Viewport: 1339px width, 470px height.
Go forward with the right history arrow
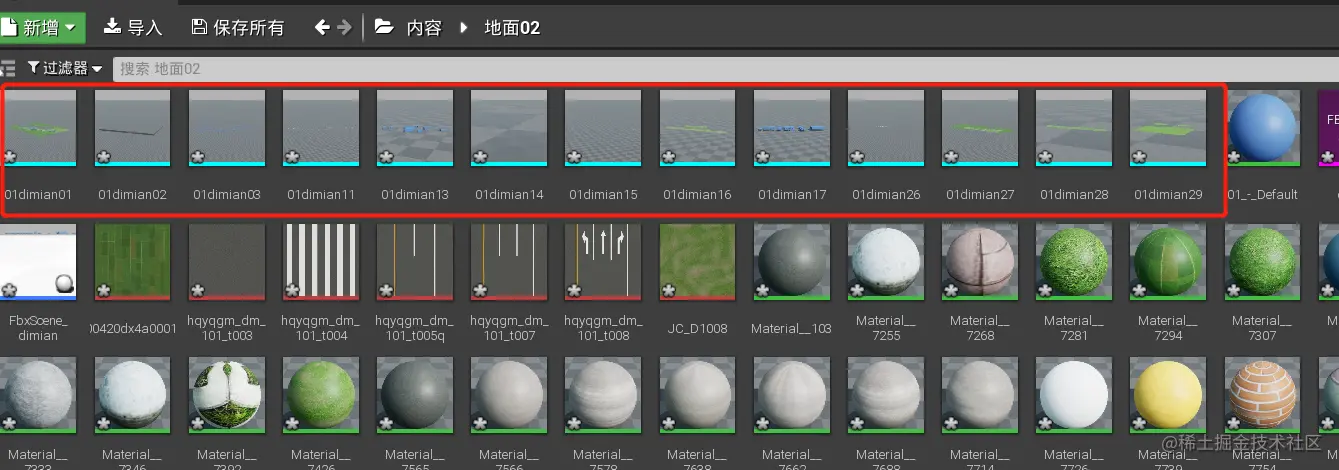345,27
